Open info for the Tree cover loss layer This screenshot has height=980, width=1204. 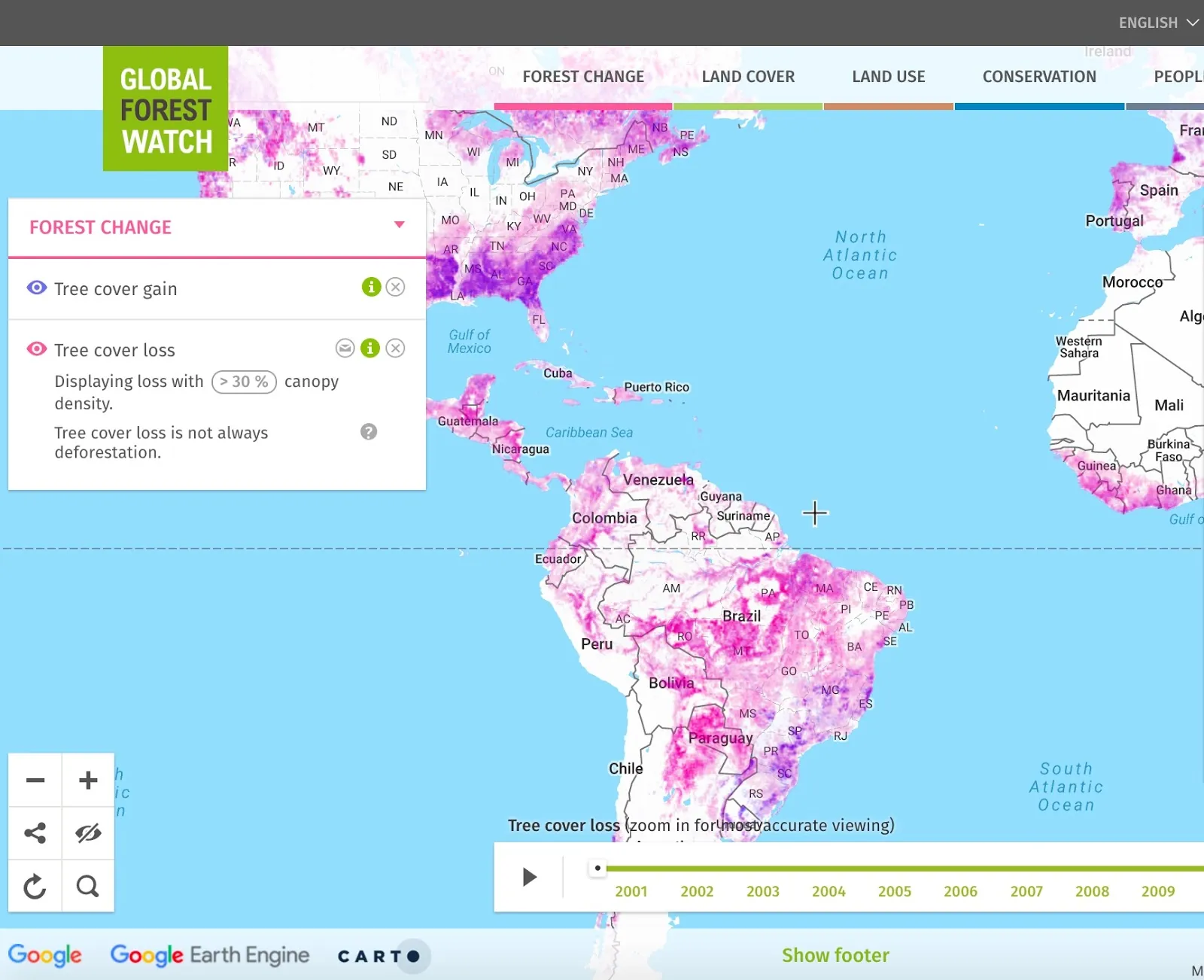click(x=369, y=348)
